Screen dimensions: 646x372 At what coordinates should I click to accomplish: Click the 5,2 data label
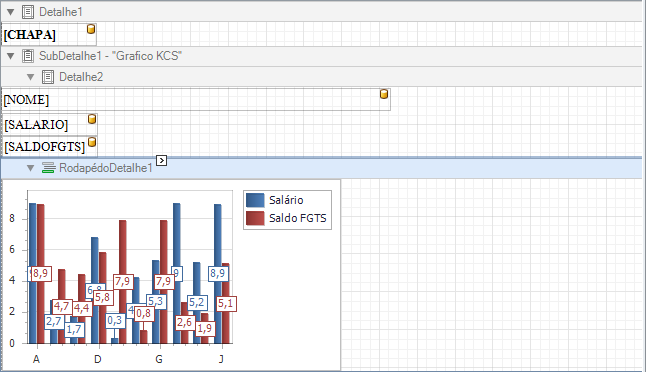coord(197,303)
